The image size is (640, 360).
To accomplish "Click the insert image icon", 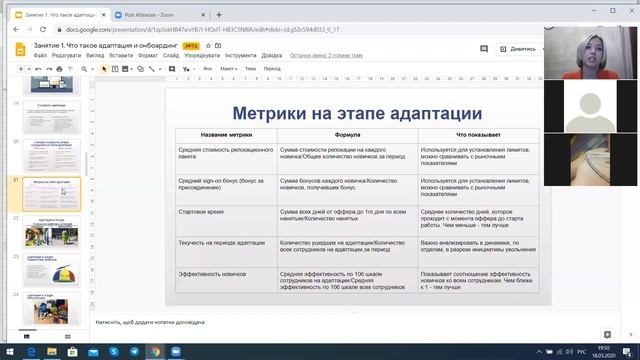I will pos(125,69).
